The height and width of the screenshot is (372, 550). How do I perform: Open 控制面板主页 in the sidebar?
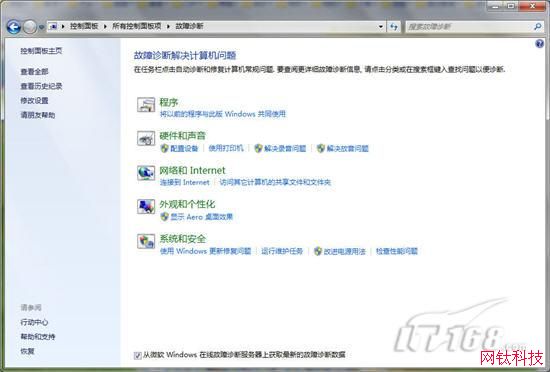pos(41,51)
